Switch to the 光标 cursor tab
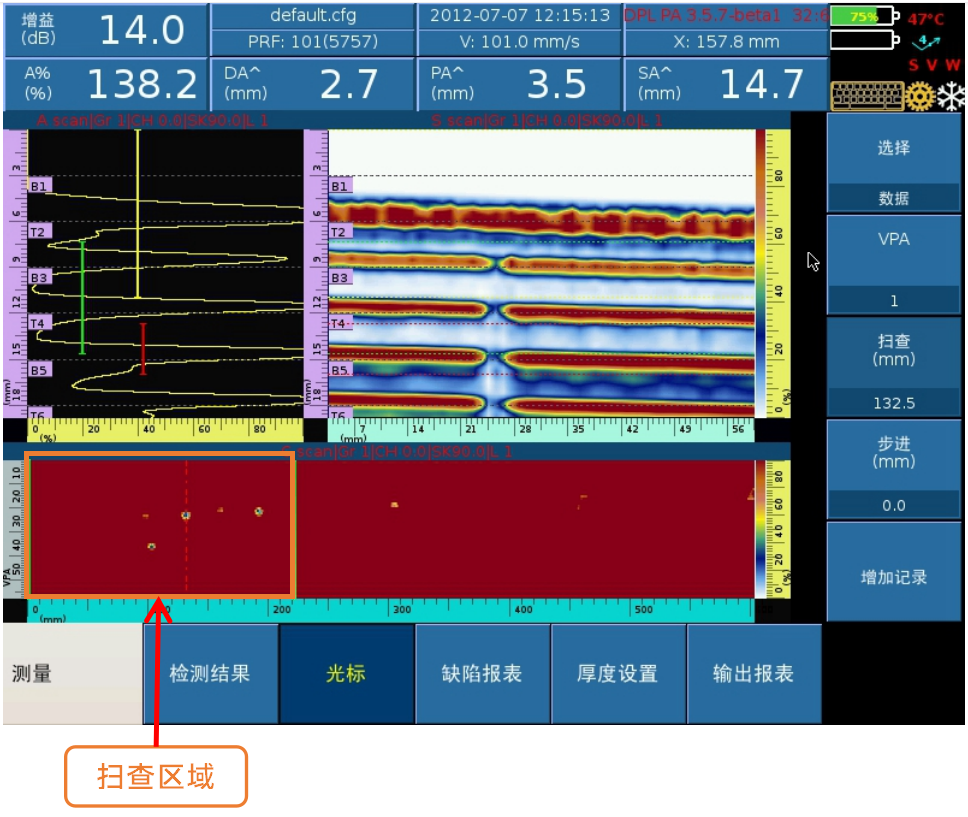 346,674
